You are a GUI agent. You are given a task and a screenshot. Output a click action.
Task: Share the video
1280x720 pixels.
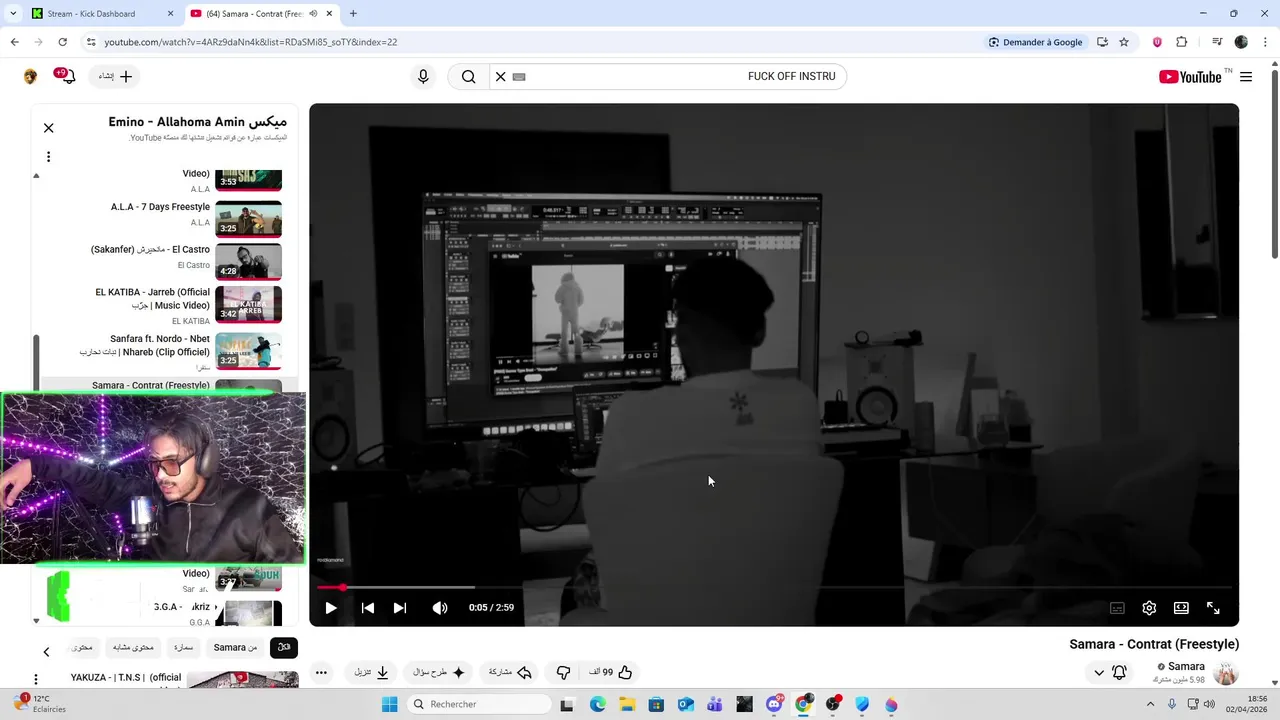tap(510, 673)
